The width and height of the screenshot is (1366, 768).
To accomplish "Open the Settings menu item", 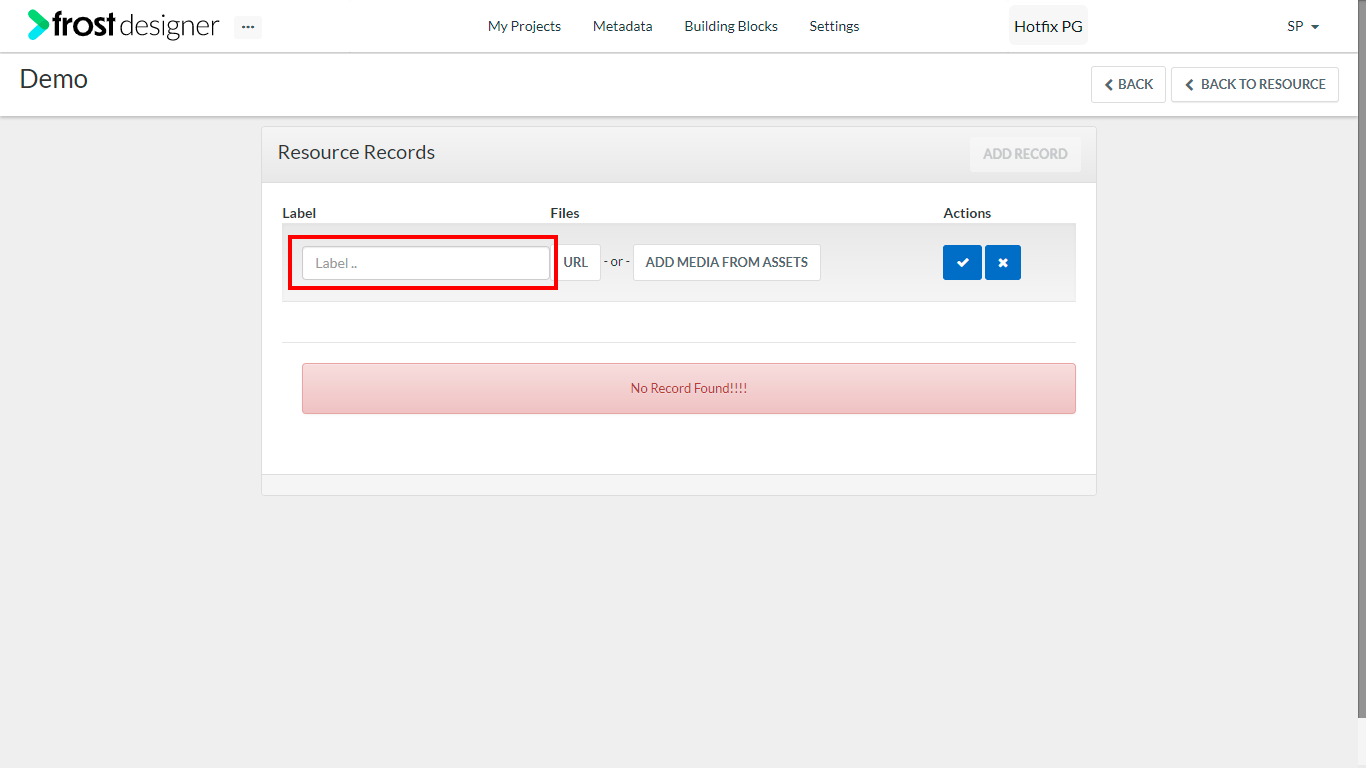I will [834, 26].
